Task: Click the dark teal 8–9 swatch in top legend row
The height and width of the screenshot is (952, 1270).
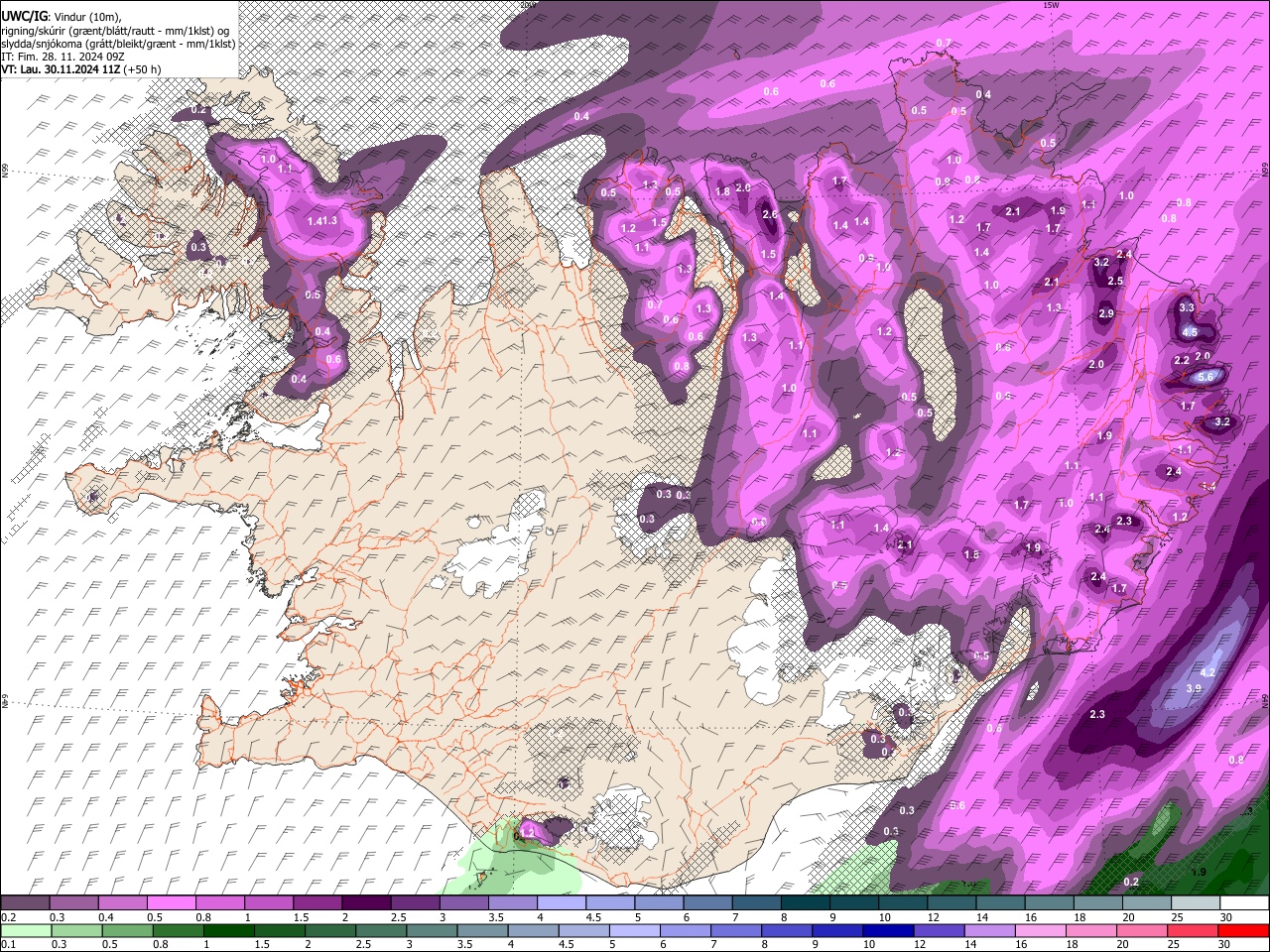Action: pos(806,903)
